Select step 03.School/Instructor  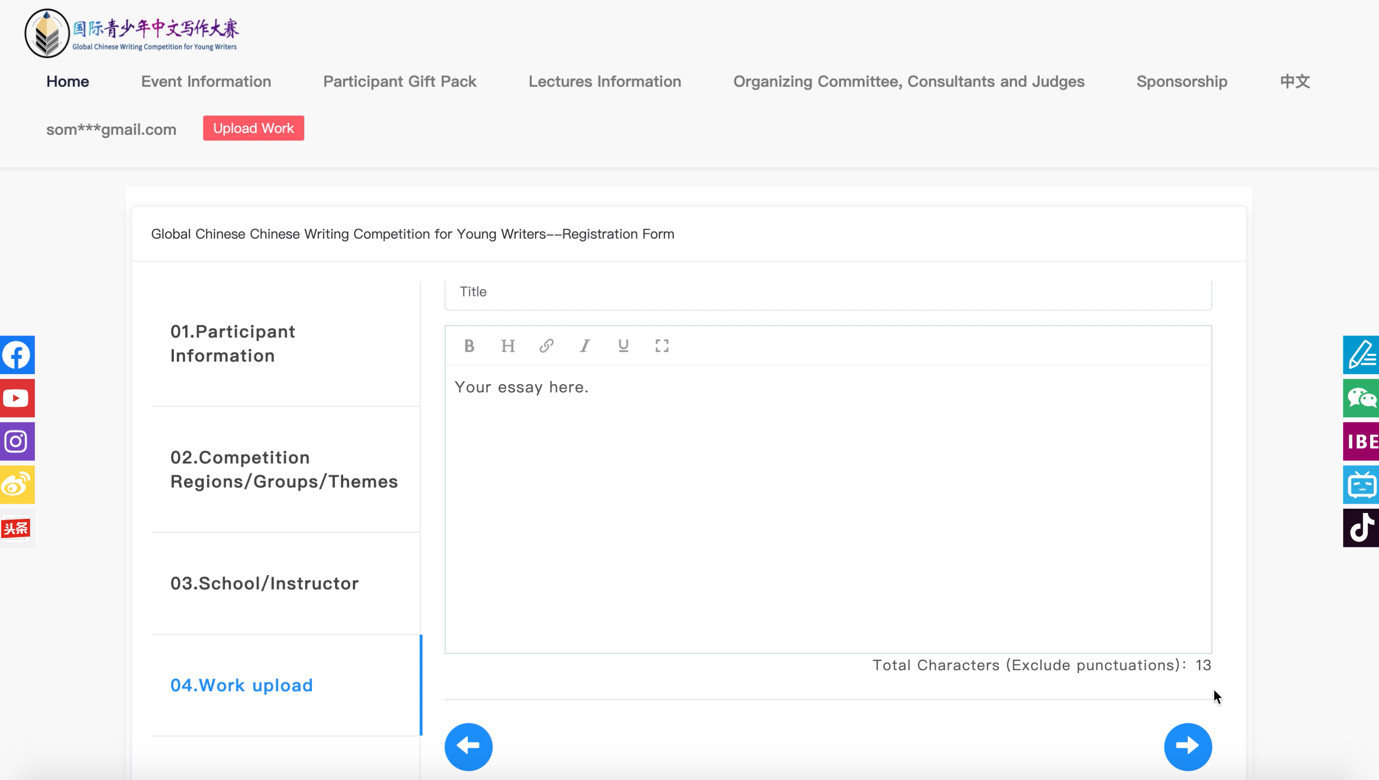(x=286, y=583)
